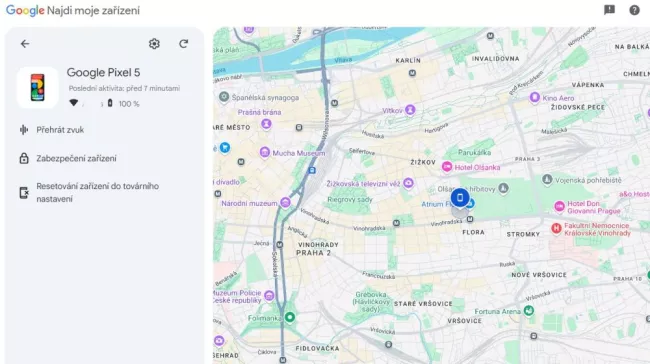Click the battery status icon
Image resolution: width=650 pixels, height=364 pixels.
tap(110, 103)
